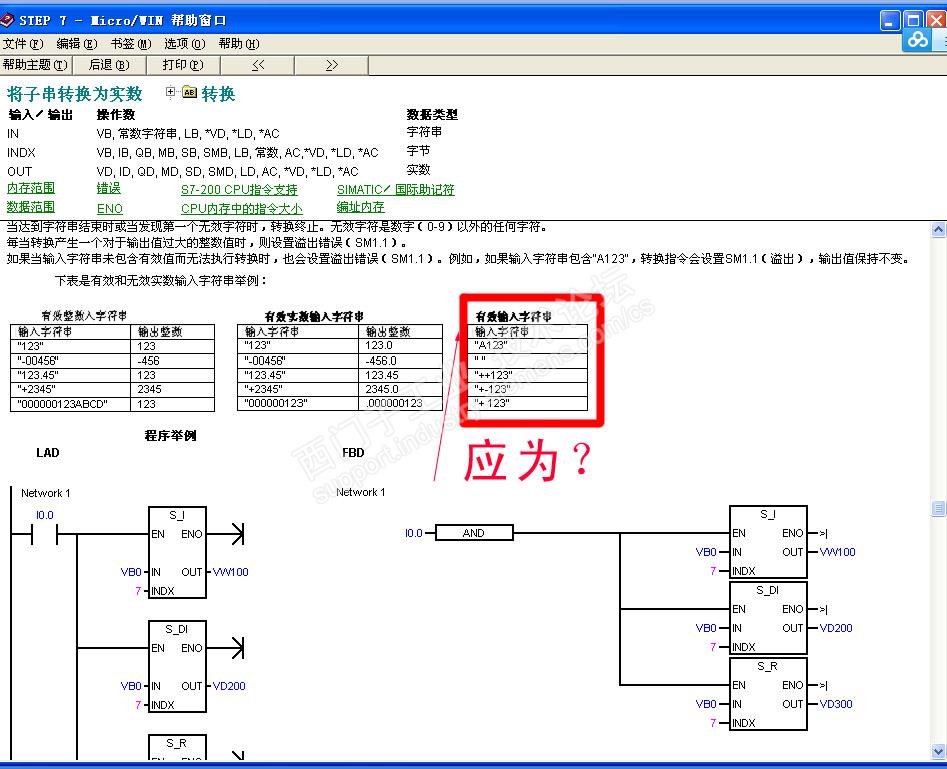Screen dimensions: 947x769
Task: Open the S7-200 CPU指令支持 link
Action: 239,190
